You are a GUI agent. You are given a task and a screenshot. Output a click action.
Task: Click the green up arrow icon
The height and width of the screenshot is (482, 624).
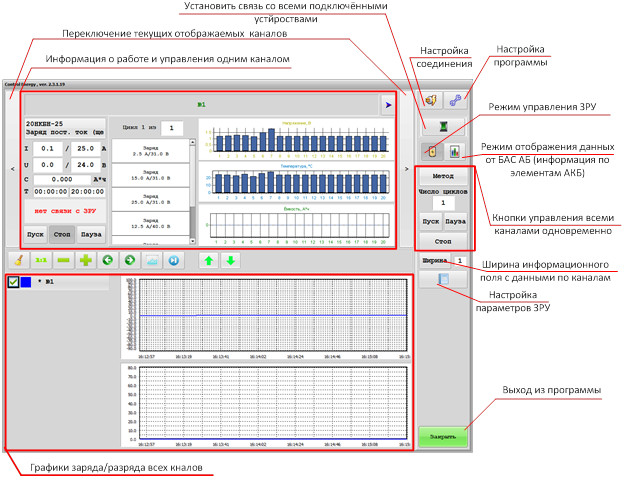tap(208, 260)
